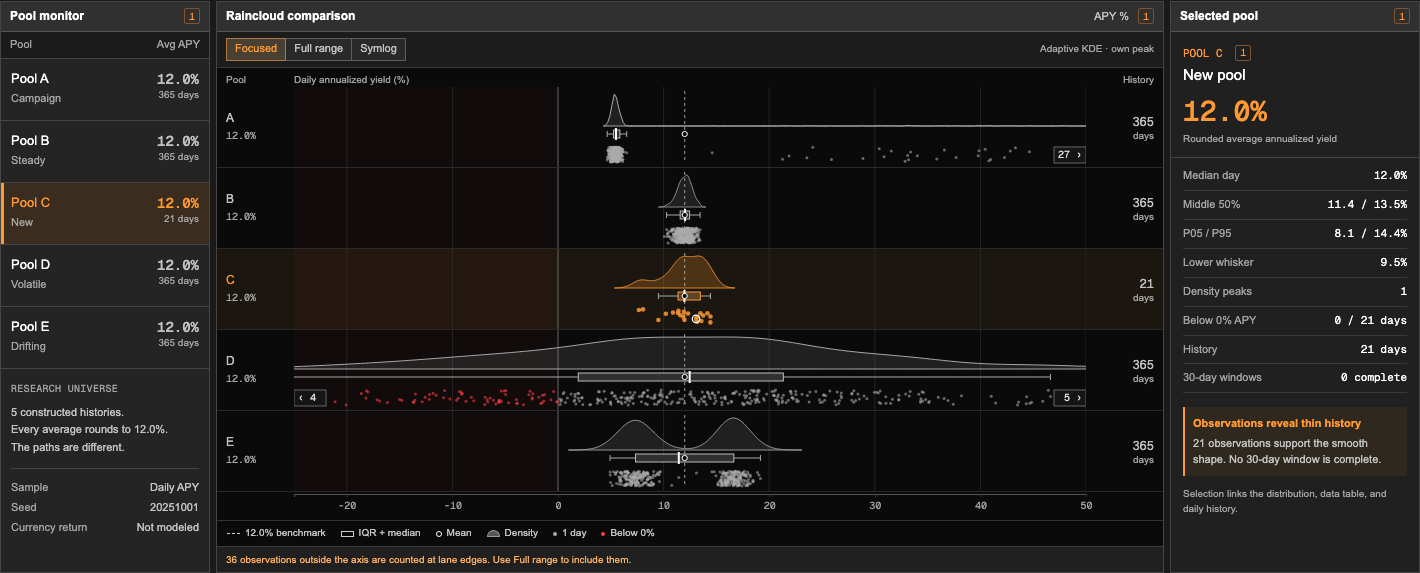The image size is (1420, 573).
Task: Click the orange 36 observations outside axis notice
Action: point(428,560)
